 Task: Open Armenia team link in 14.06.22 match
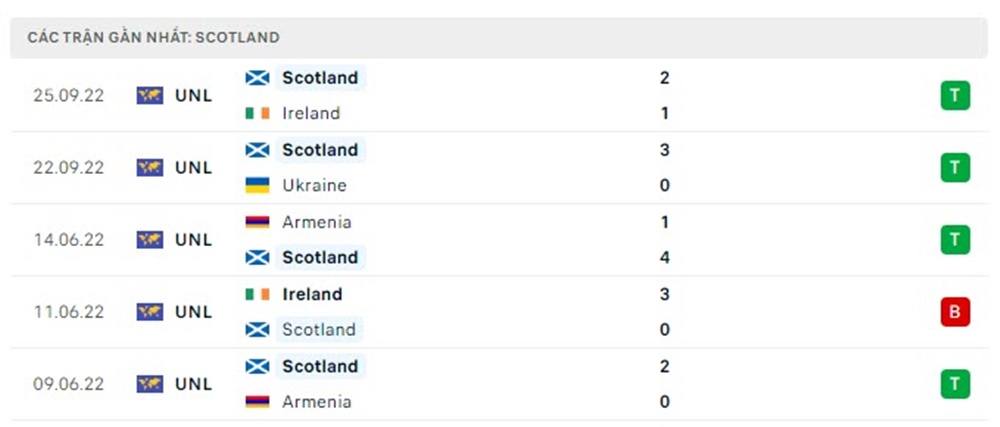tap(316, 222)
